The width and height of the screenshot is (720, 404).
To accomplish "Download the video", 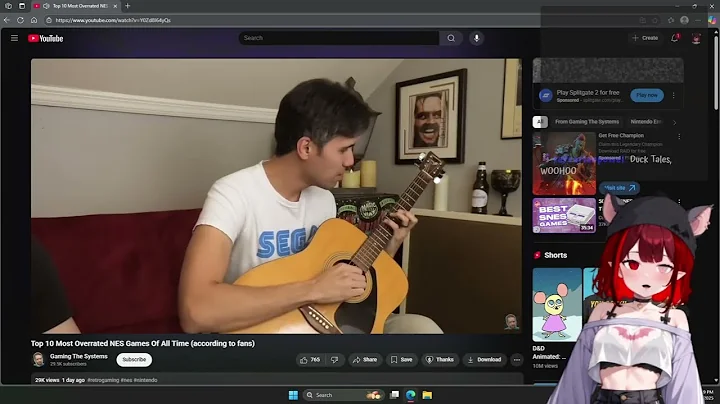I will coord(484,360).
